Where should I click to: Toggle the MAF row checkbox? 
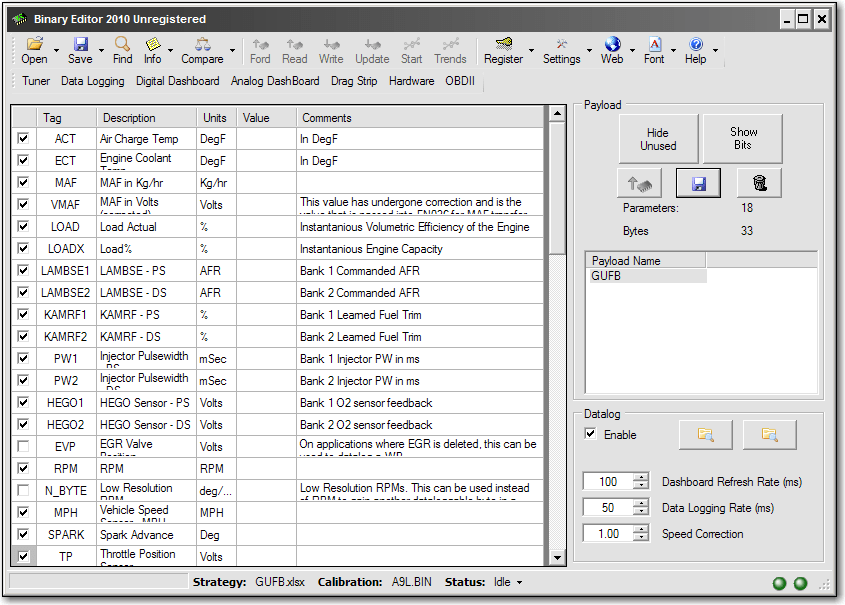(23, 182)
